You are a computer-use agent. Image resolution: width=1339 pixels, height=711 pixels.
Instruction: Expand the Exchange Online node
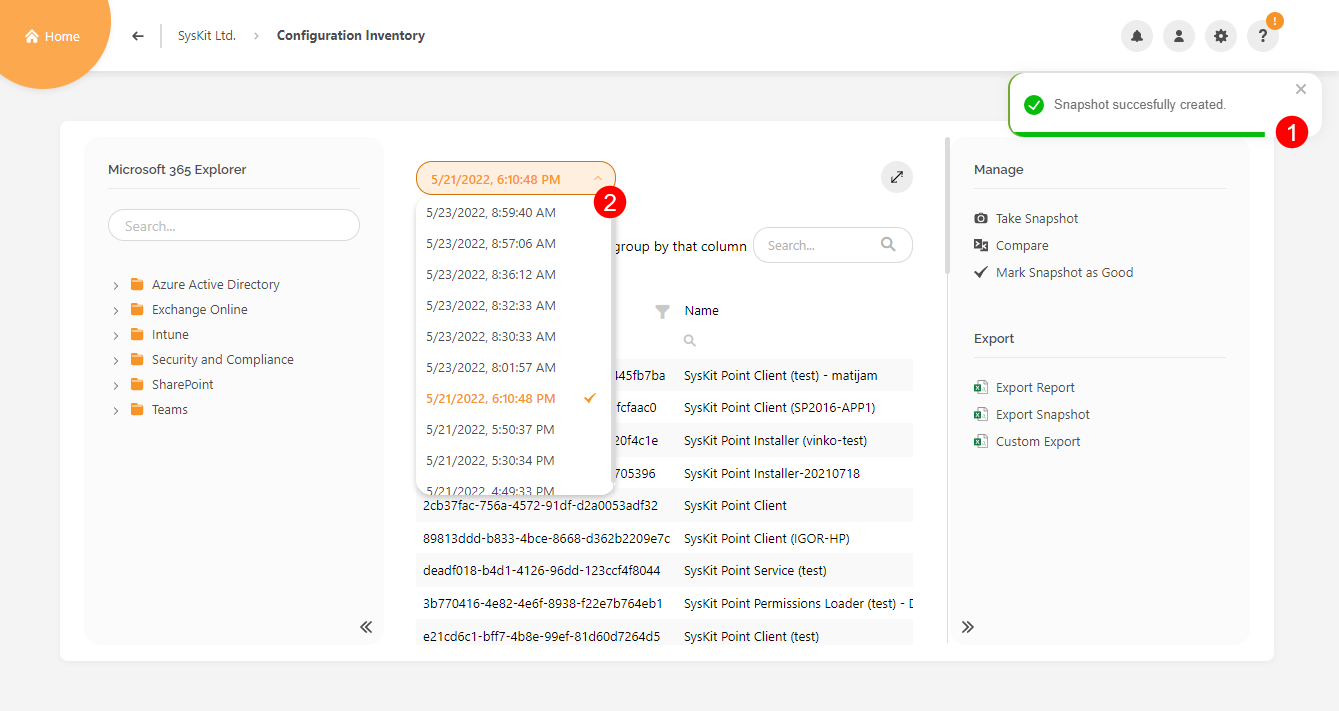coord(116,310)
